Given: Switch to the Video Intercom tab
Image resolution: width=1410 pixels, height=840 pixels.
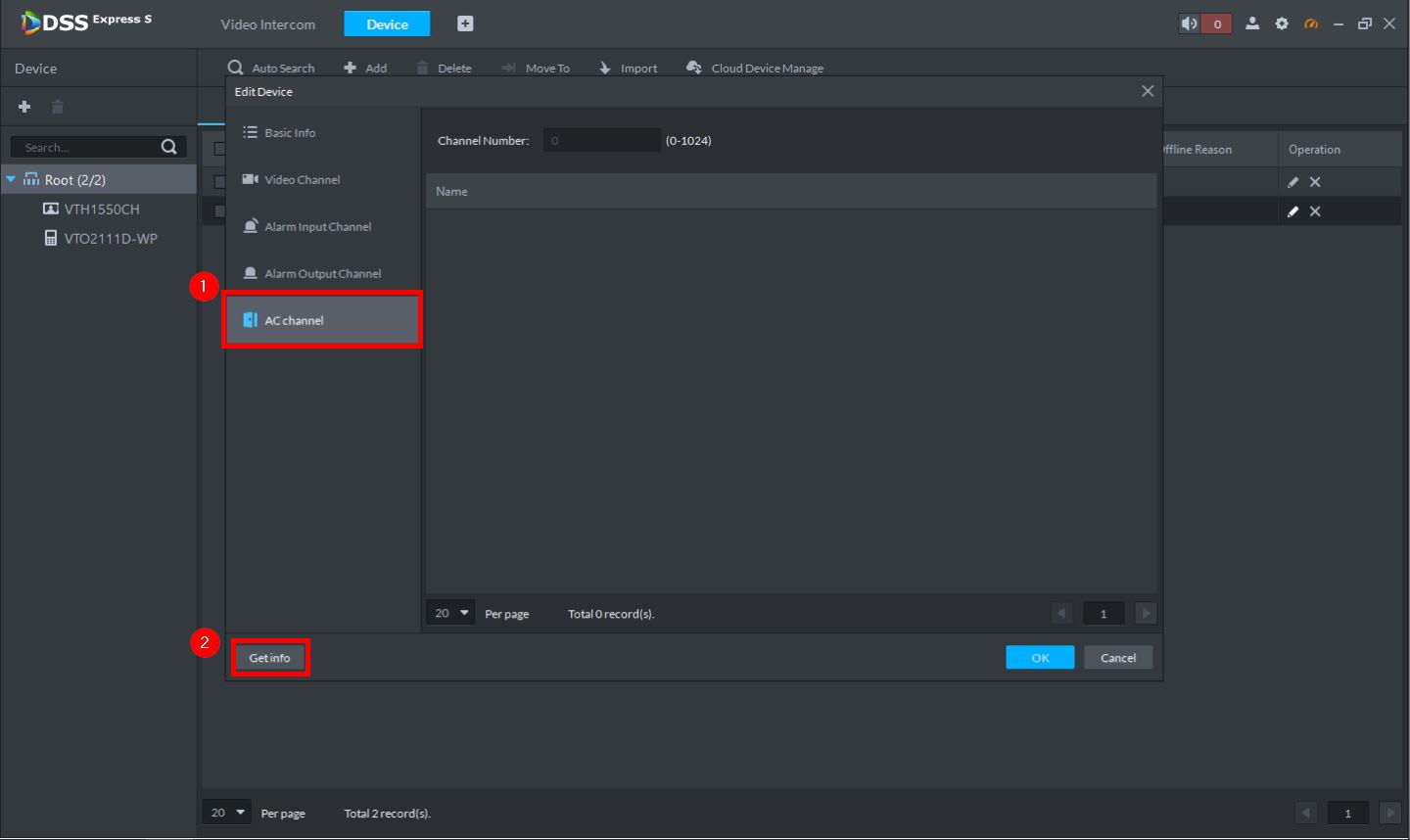Looking at the screenshot, I should click(x=267, y=24).
